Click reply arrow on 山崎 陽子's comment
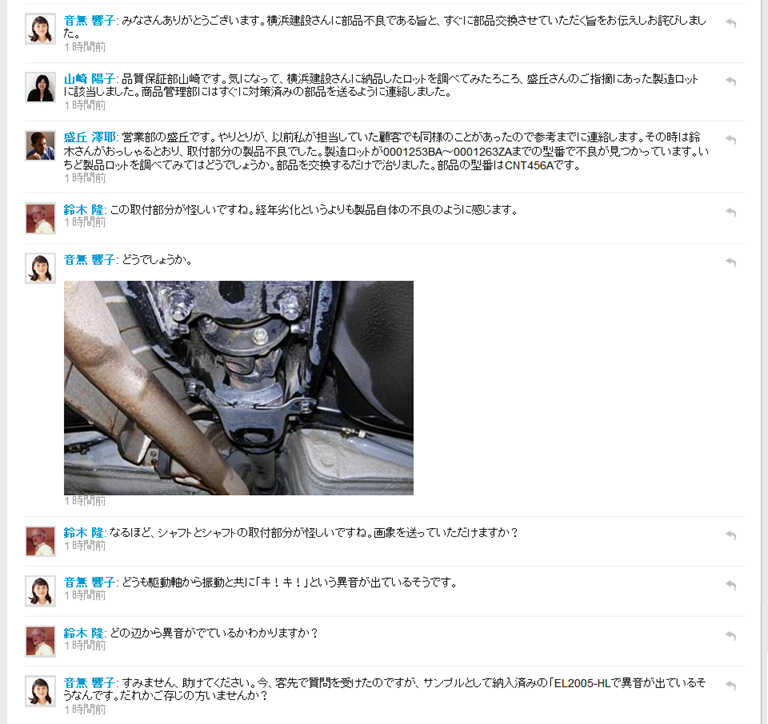The image size is (768, 724). (x=731, y=81)
